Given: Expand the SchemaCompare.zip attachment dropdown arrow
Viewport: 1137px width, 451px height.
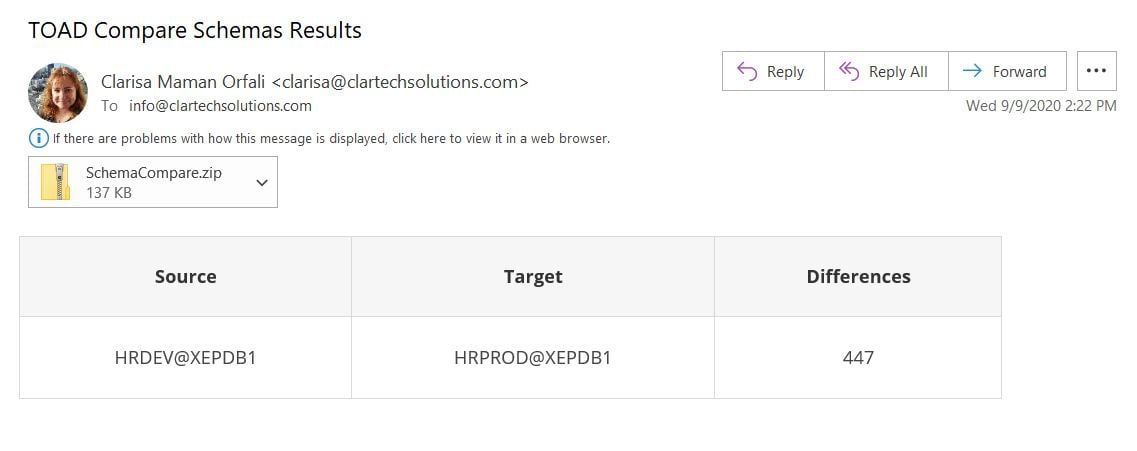Looking at the screenshot, I should [262, 183].
